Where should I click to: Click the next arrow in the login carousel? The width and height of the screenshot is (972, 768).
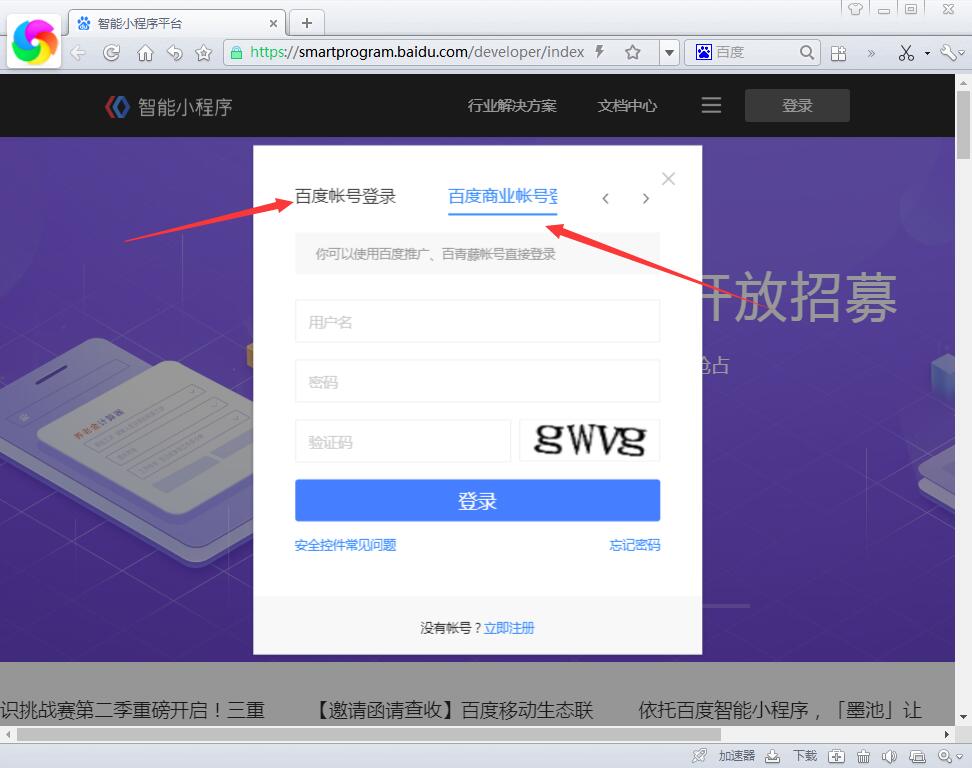[645, 198]
